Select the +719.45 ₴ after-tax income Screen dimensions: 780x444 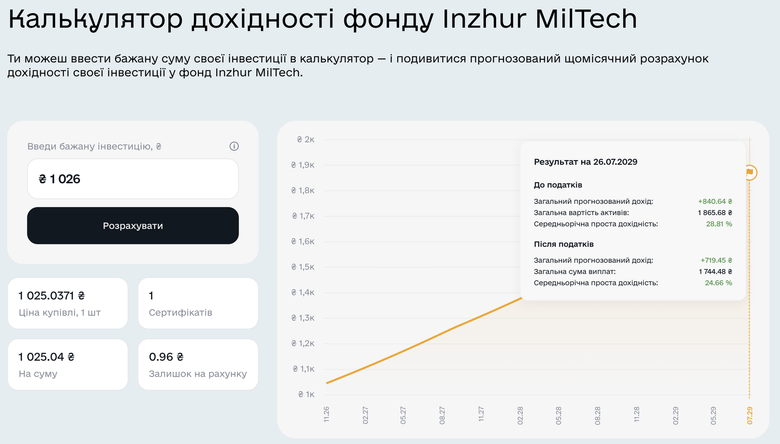click(716, 260)
